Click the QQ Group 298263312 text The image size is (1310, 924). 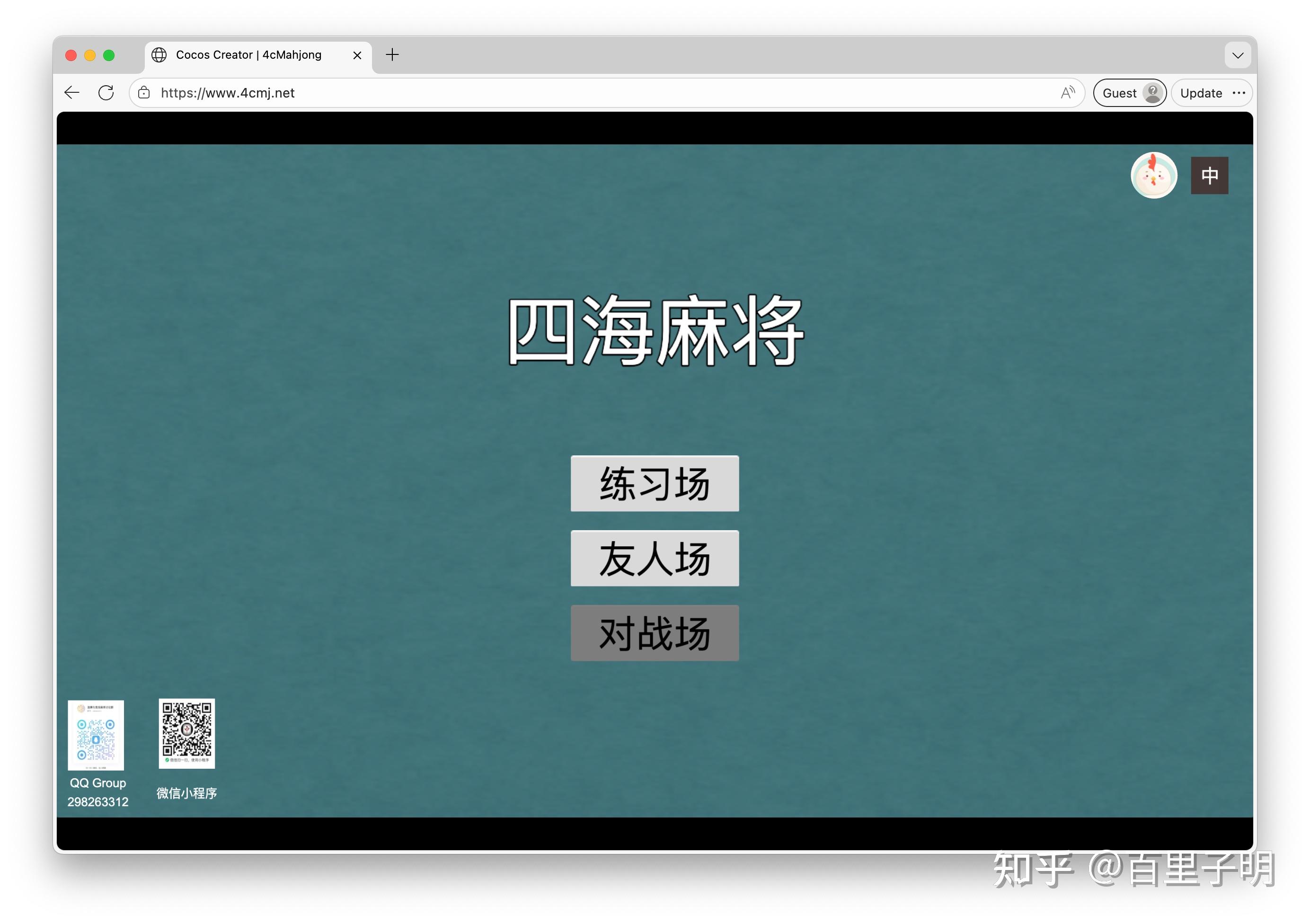(x=98, y=792)
